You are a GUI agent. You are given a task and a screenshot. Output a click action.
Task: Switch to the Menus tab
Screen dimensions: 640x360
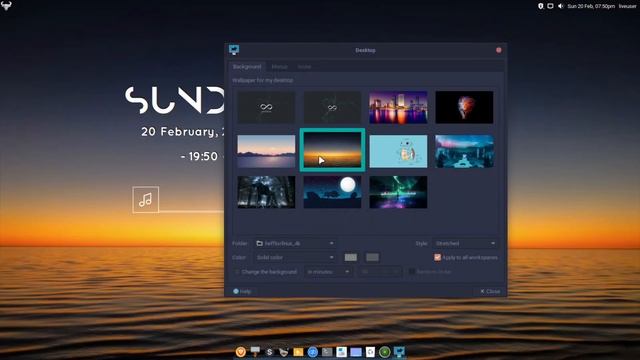click(280, 67)
